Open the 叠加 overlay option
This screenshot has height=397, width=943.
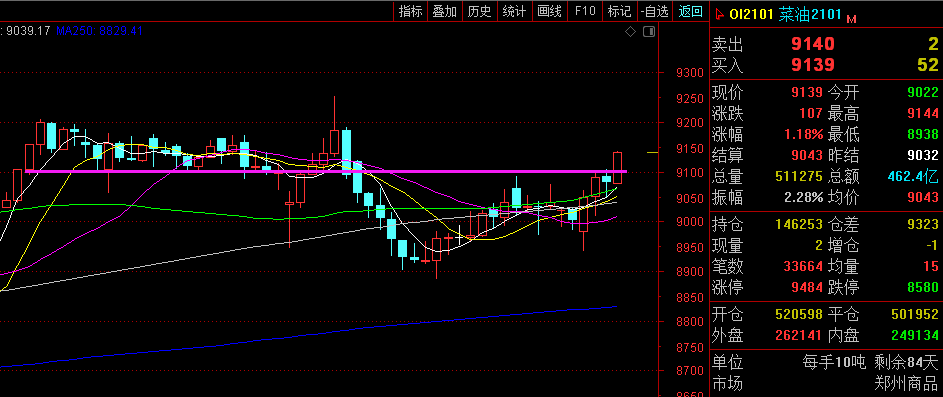pos(445,11)
